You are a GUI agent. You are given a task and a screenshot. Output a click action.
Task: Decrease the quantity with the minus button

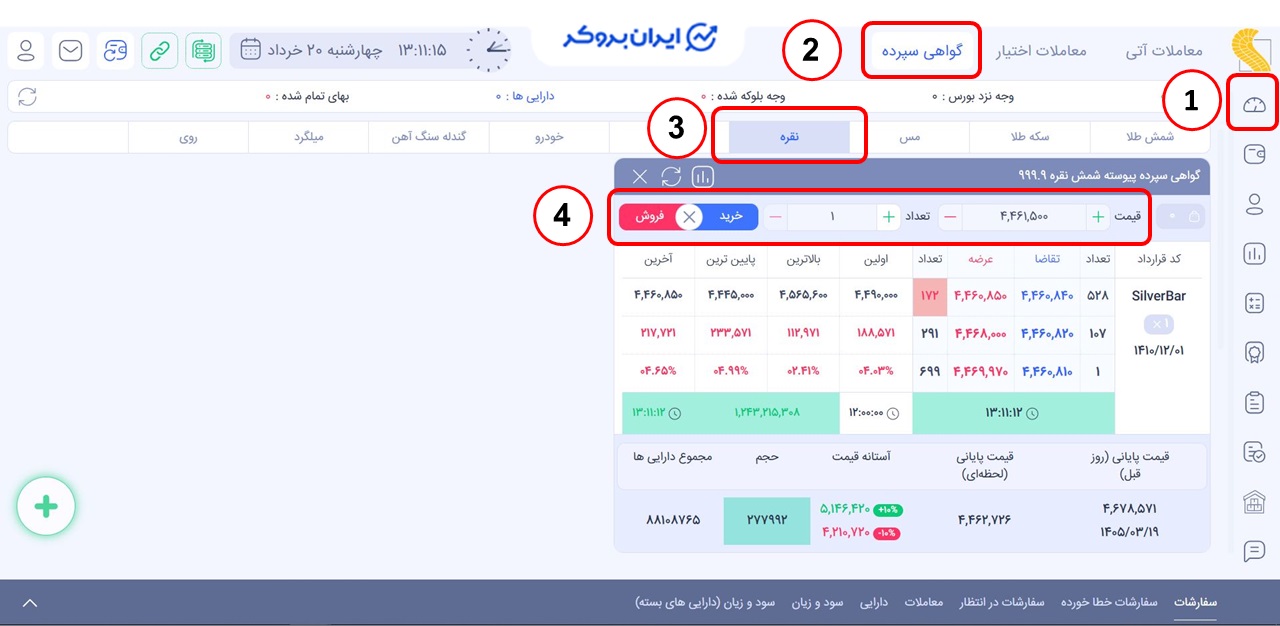[776, 217]
